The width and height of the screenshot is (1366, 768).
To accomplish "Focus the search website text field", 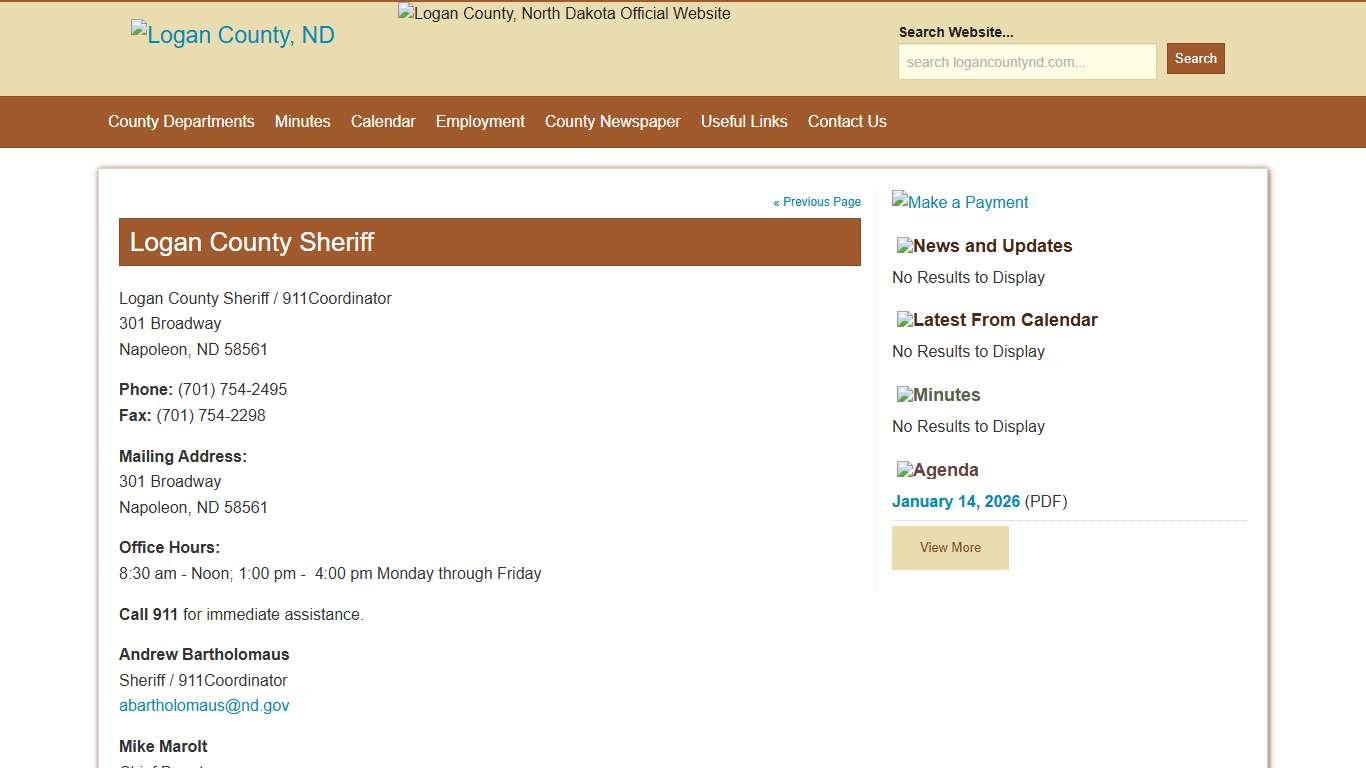I will point(1027,62).
